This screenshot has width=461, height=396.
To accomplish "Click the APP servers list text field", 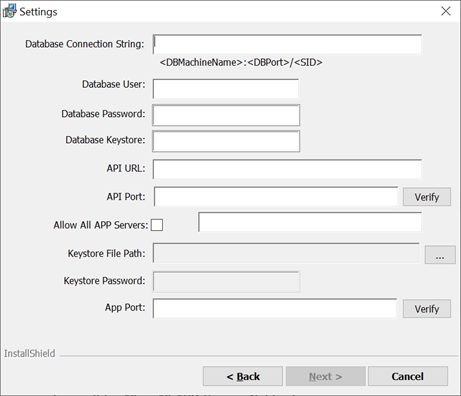I will [310, 222].
